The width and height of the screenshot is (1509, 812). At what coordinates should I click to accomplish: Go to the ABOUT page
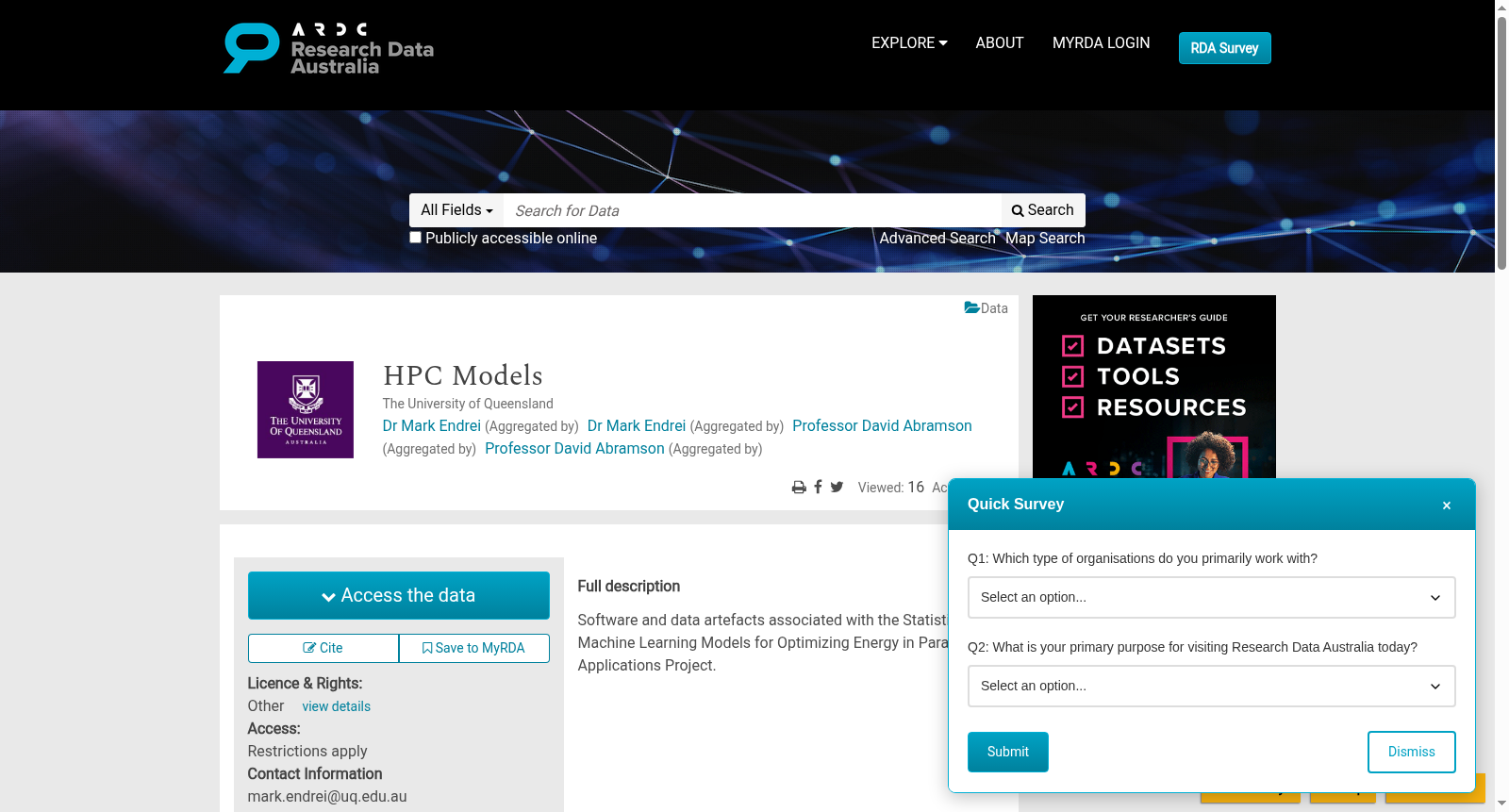click(x=1000, y=43)
